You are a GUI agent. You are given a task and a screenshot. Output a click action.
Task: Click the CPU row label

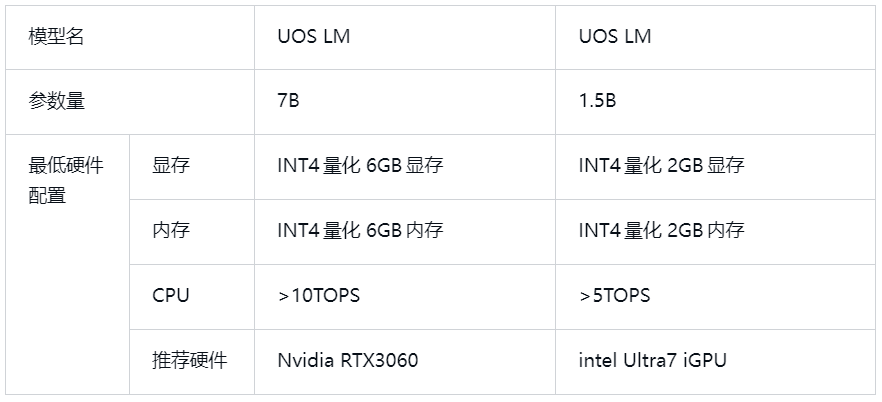pyautogui.click(x=171, y=295)
